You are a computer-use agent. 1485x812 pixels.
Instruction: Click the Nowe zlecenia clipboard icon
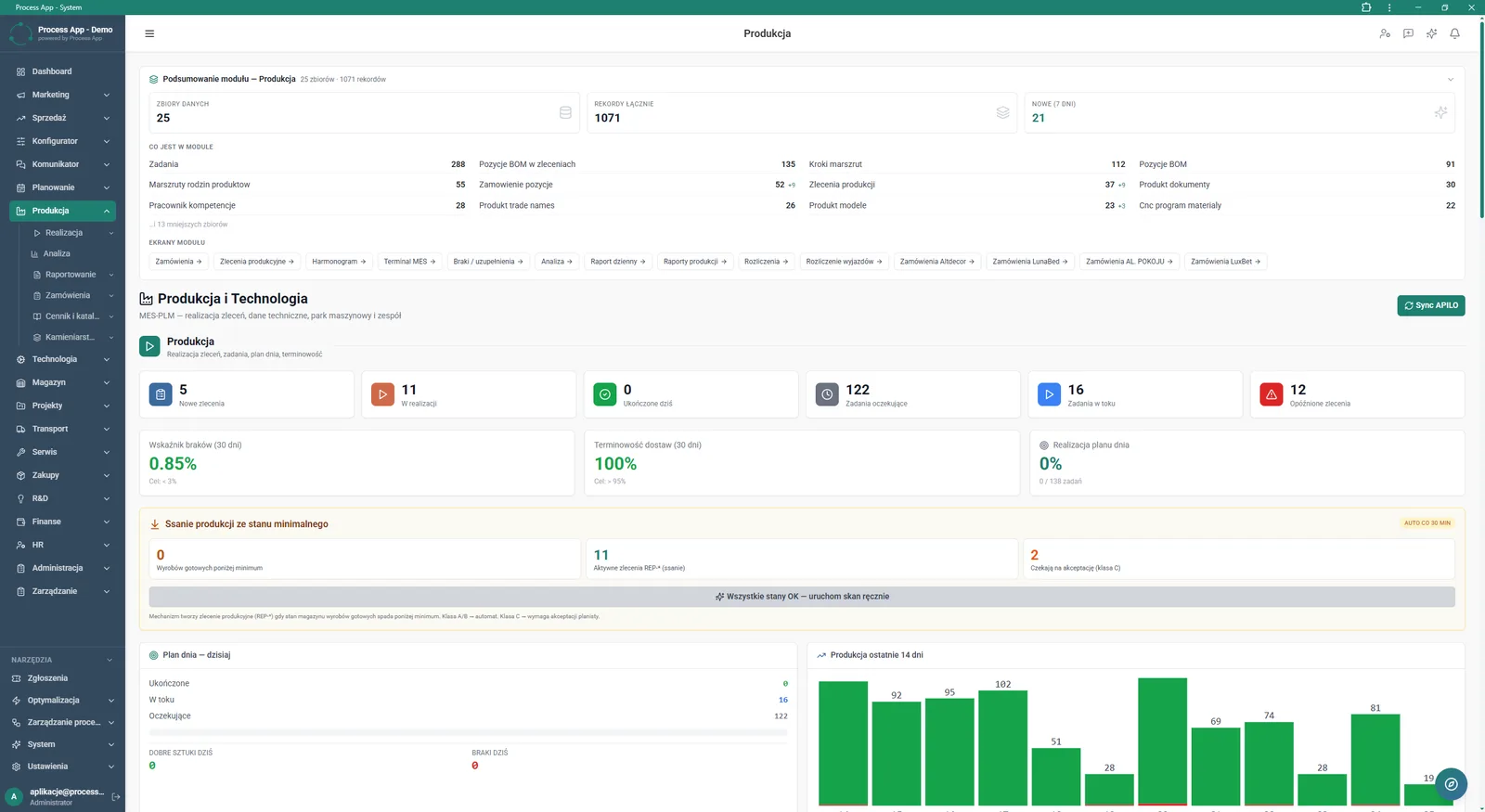161,394
